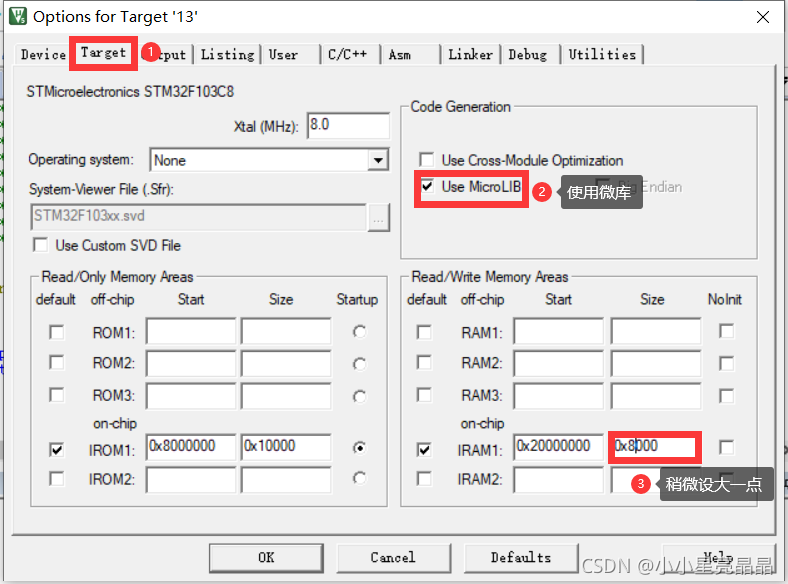Check the ROM1 default checkbox
This screenshot has width=788, height=584.
[57, 332]
